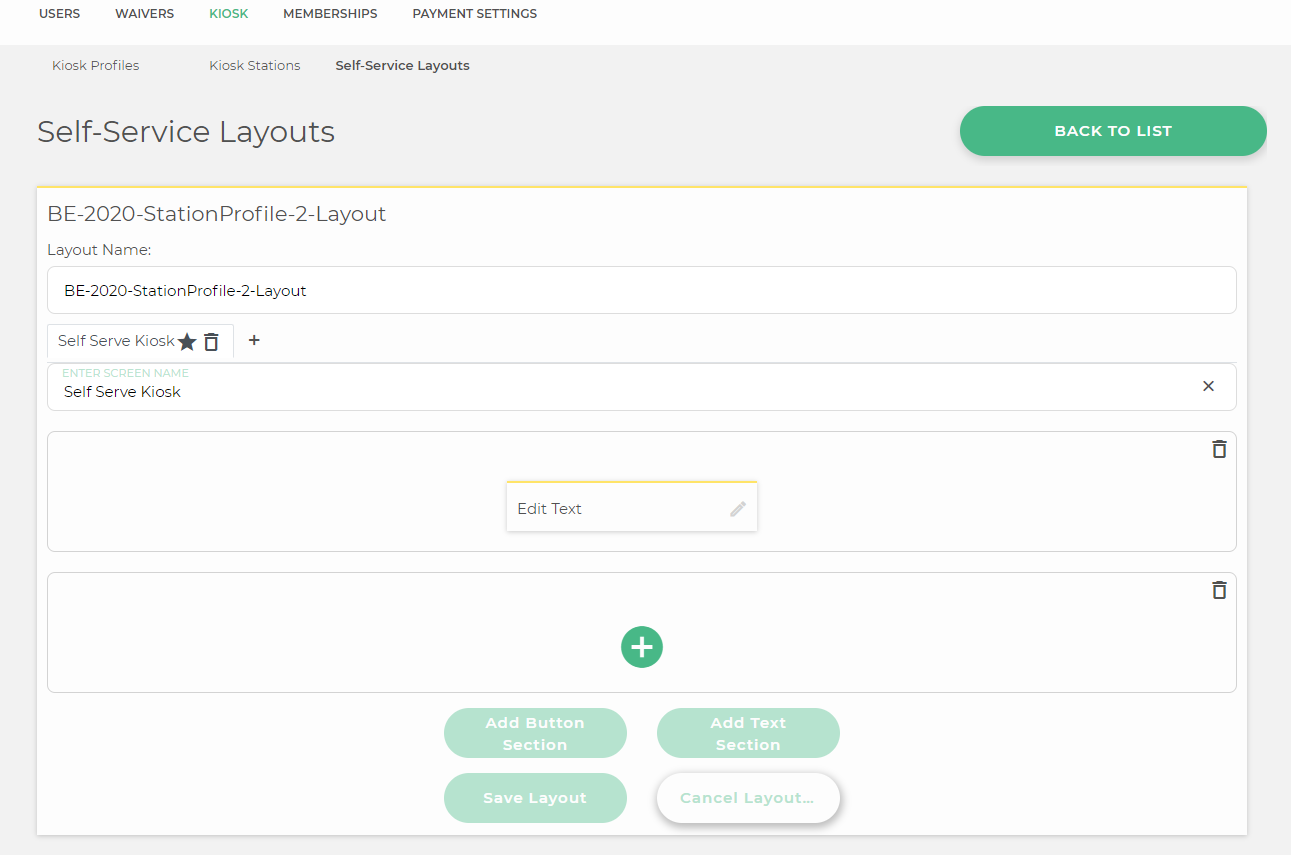Switch to Kiosk Profiles tab

point(96,65)
